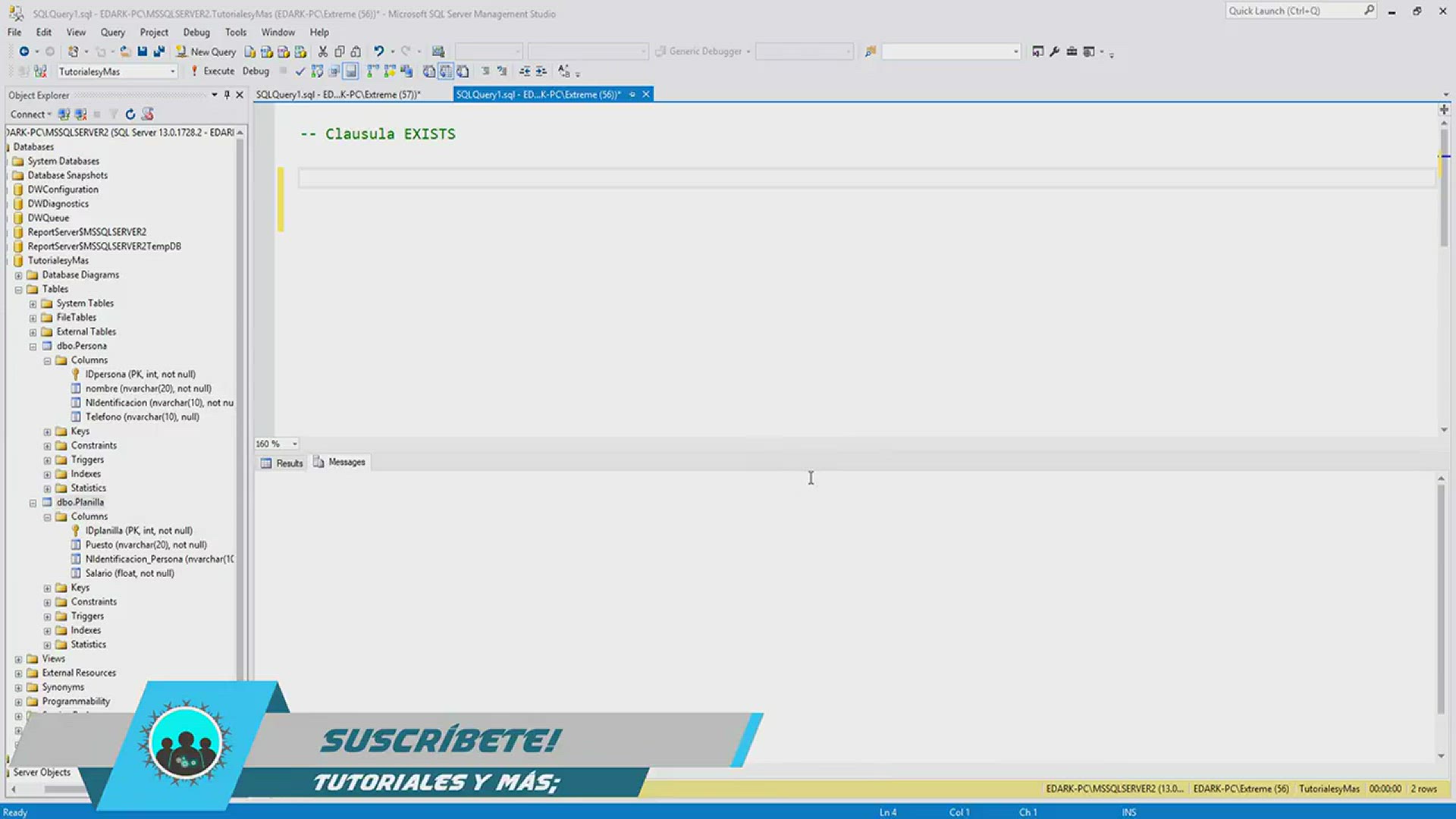Comment out the selected lines icon
This screenshot has height=819, width=1456.
click(485, 71)
